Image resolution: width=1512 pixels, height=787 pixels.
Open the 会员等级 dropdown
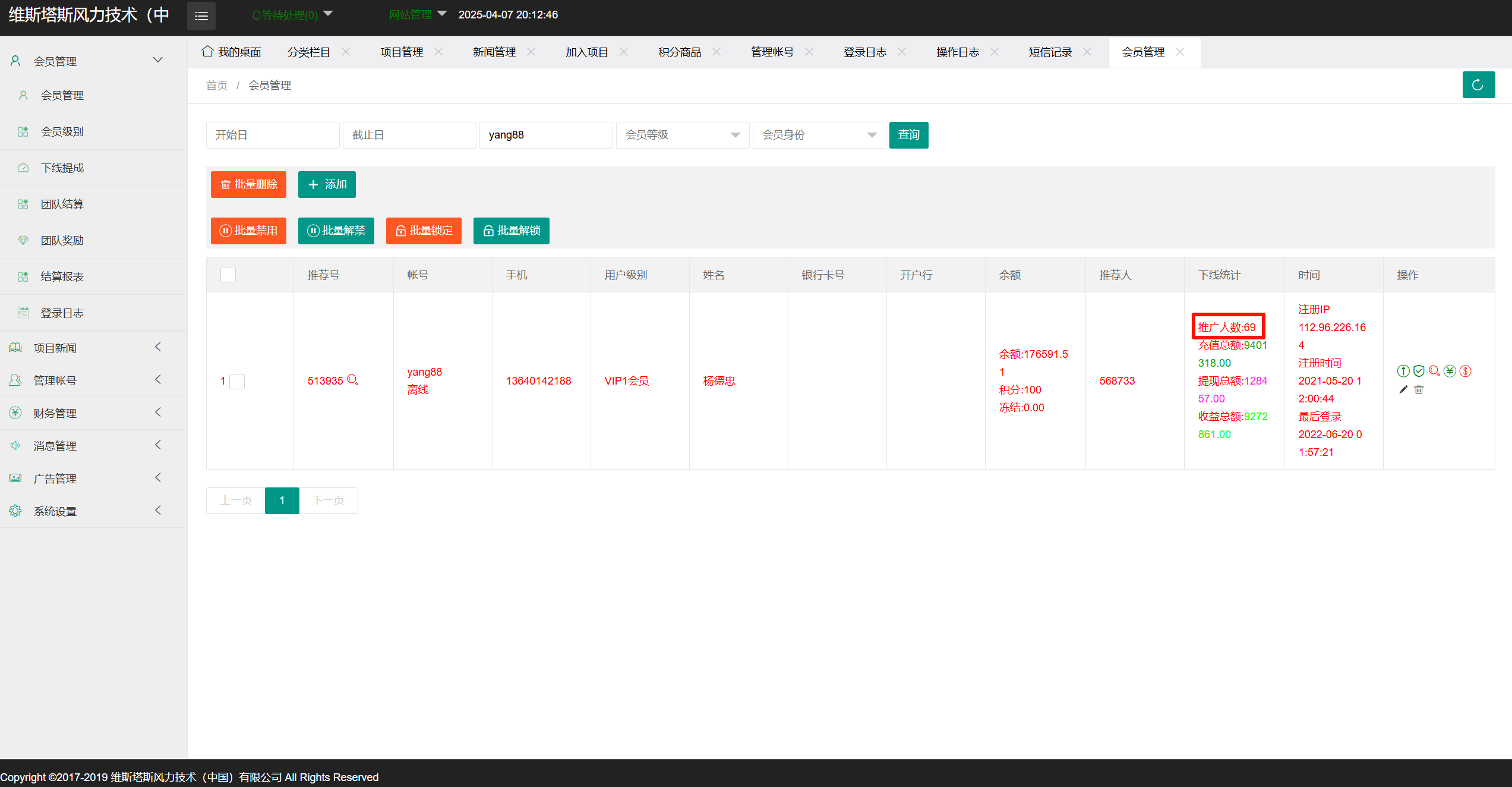[x=683, y=135]
